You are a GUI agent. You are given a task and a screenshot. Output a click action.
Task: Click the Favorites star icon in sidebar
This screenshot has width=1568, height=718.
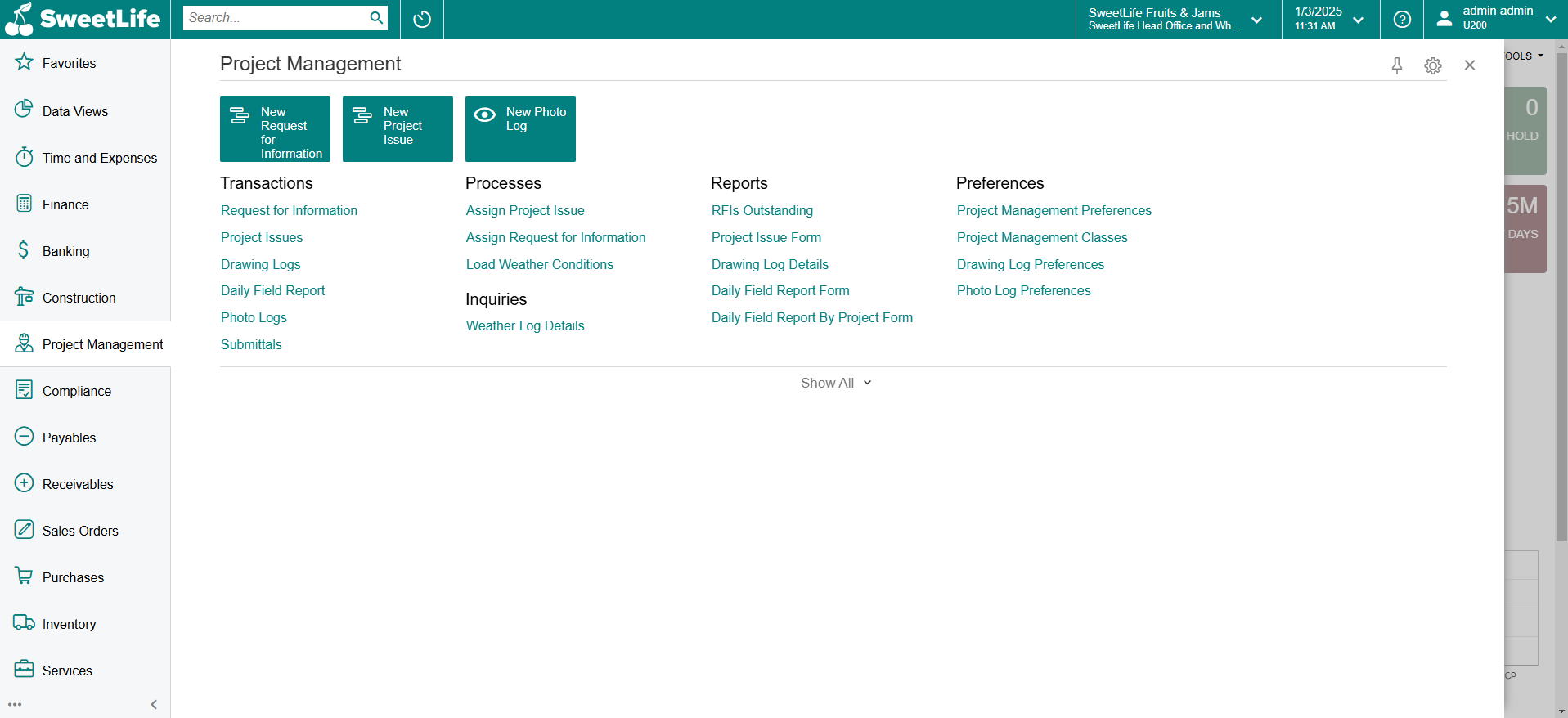click(25, 62)
